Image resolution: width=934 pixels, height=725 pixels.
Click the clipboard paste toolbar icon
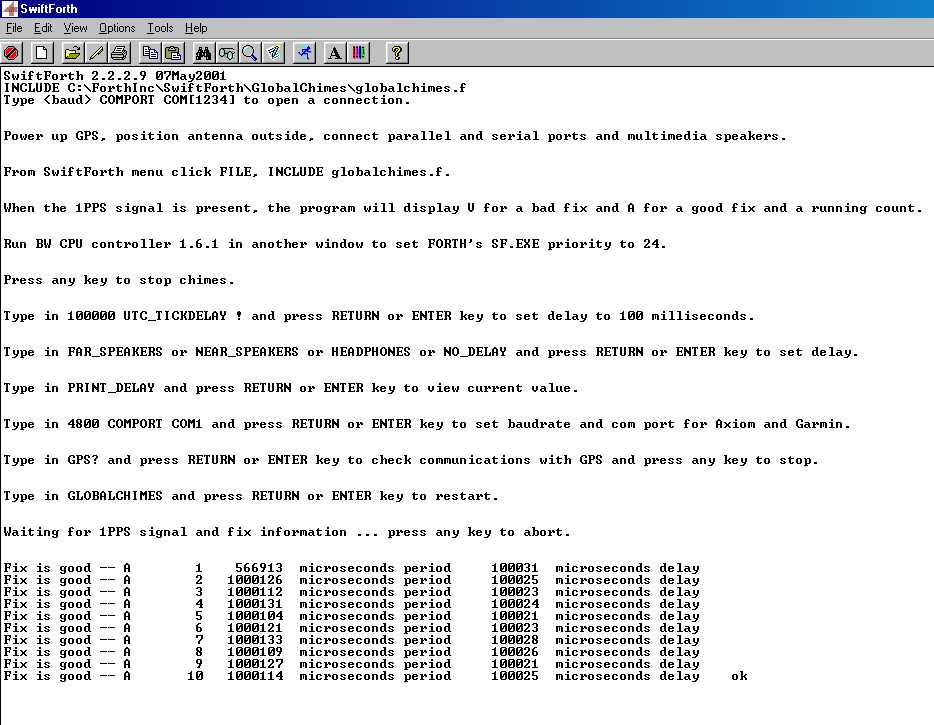[x=173, y=53]
